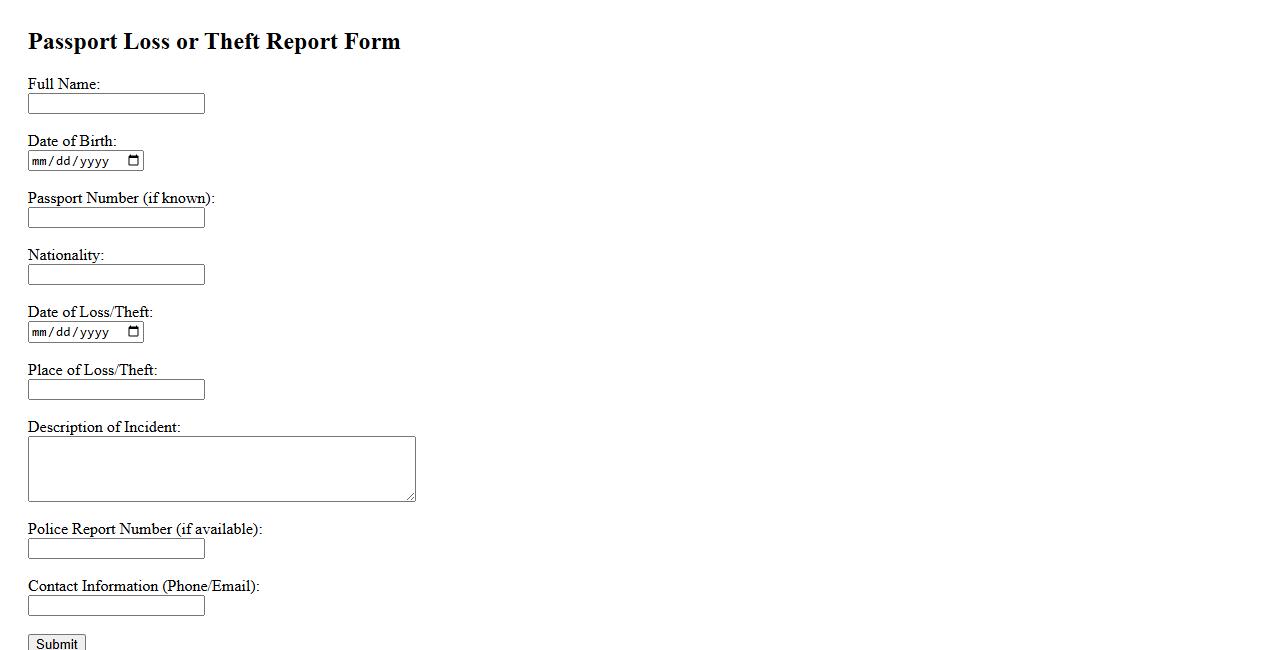Click the Police Report Number field

click(x=116, y=549)
